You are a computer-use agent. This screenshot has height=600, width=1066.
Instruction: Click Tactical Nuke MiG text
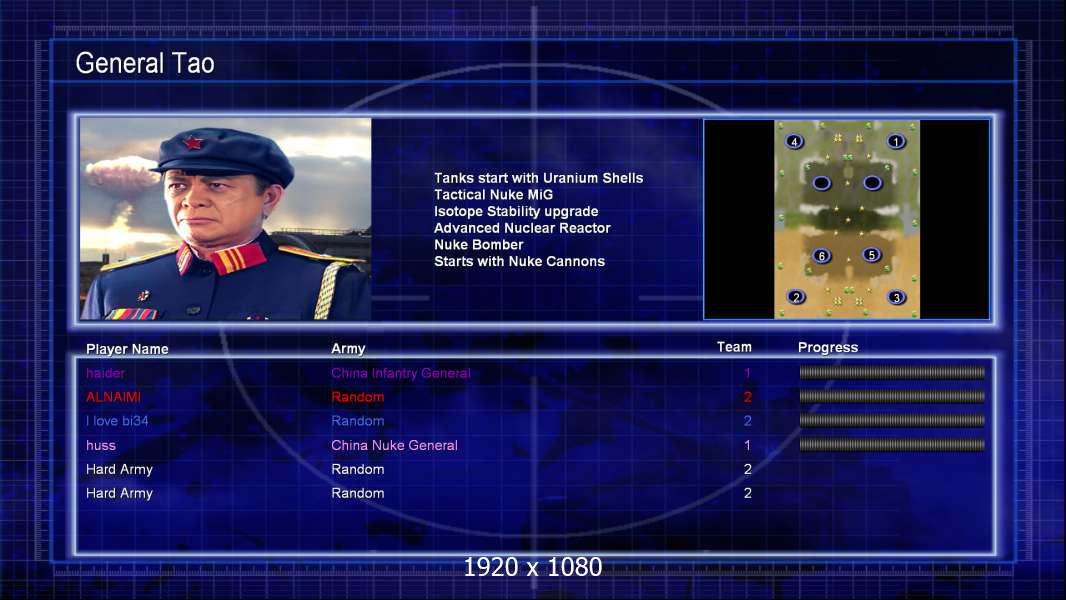click(x=494, y=194)
